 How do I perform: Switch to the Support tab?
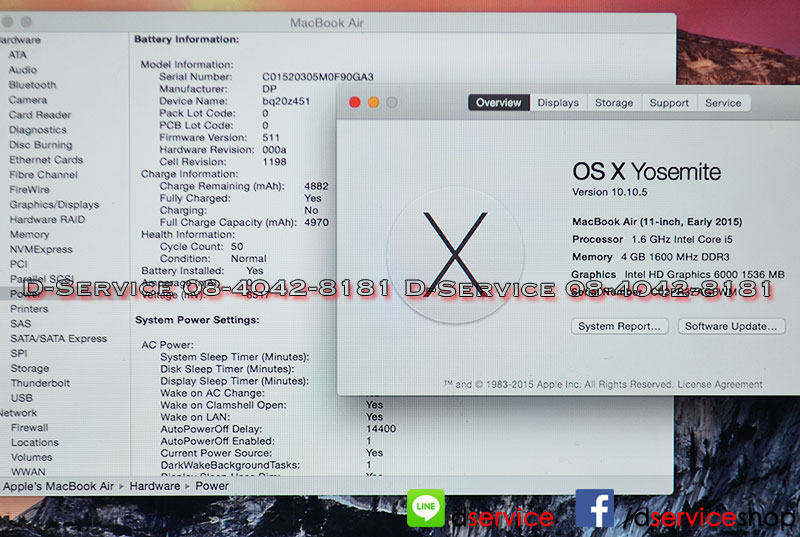tap(669, 103)
